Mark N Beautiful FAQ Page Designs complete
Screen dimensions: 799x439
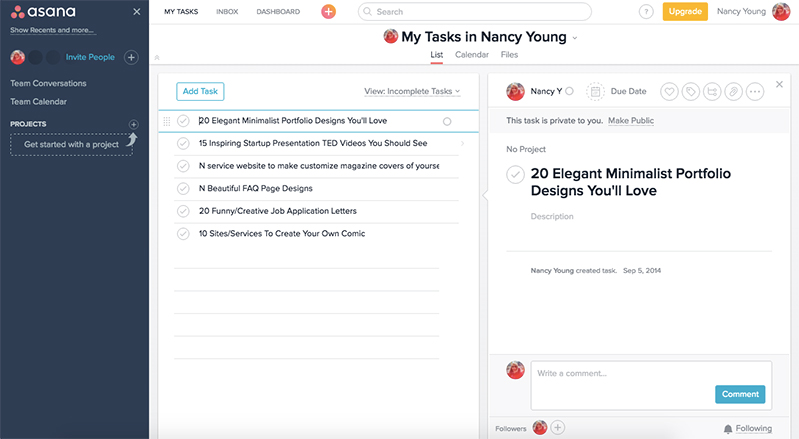pyautogui.click(x=183, y=188)
